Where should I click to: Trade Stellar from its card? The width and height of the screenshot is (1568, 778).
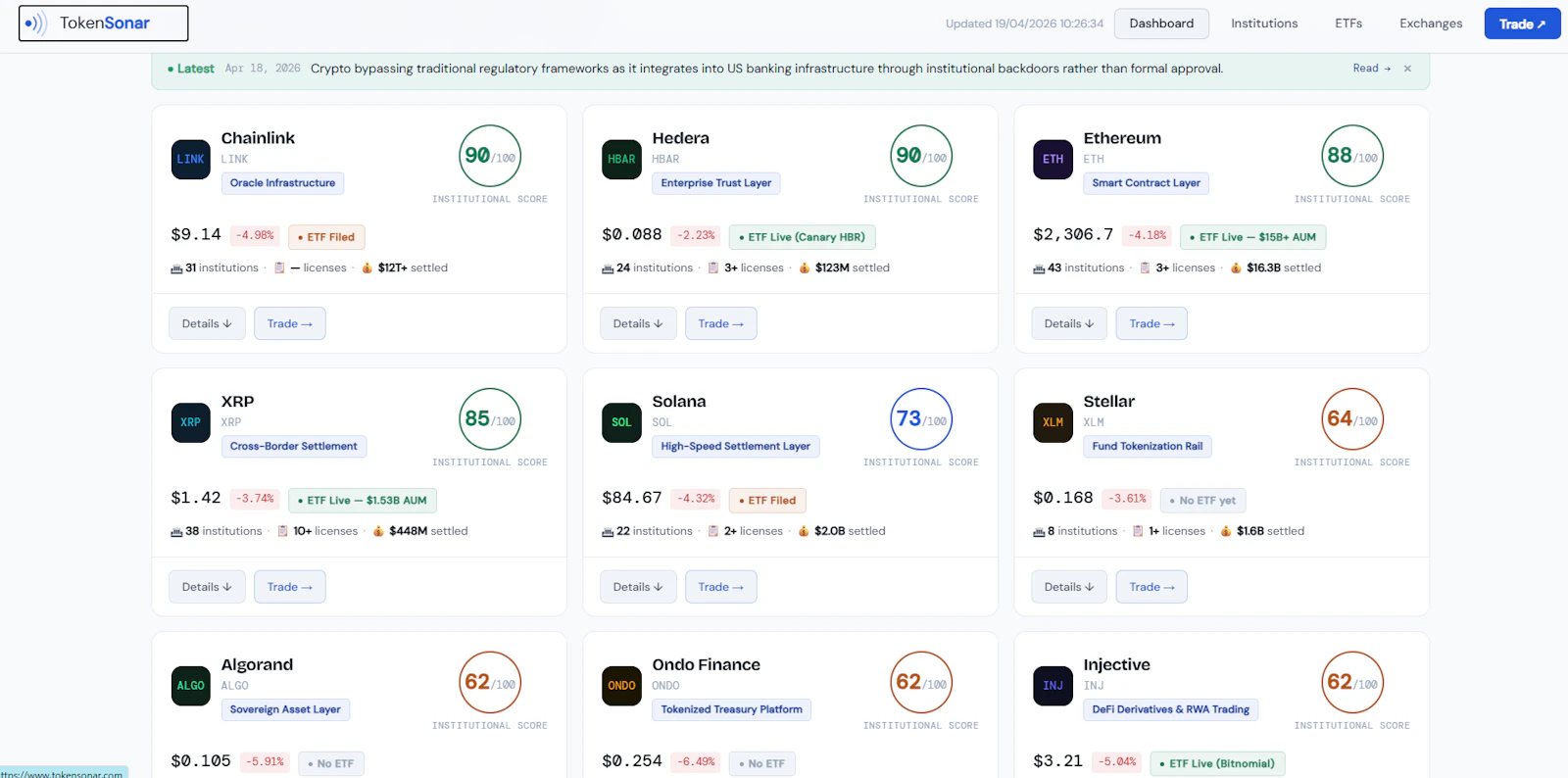tap(1151, 587)
